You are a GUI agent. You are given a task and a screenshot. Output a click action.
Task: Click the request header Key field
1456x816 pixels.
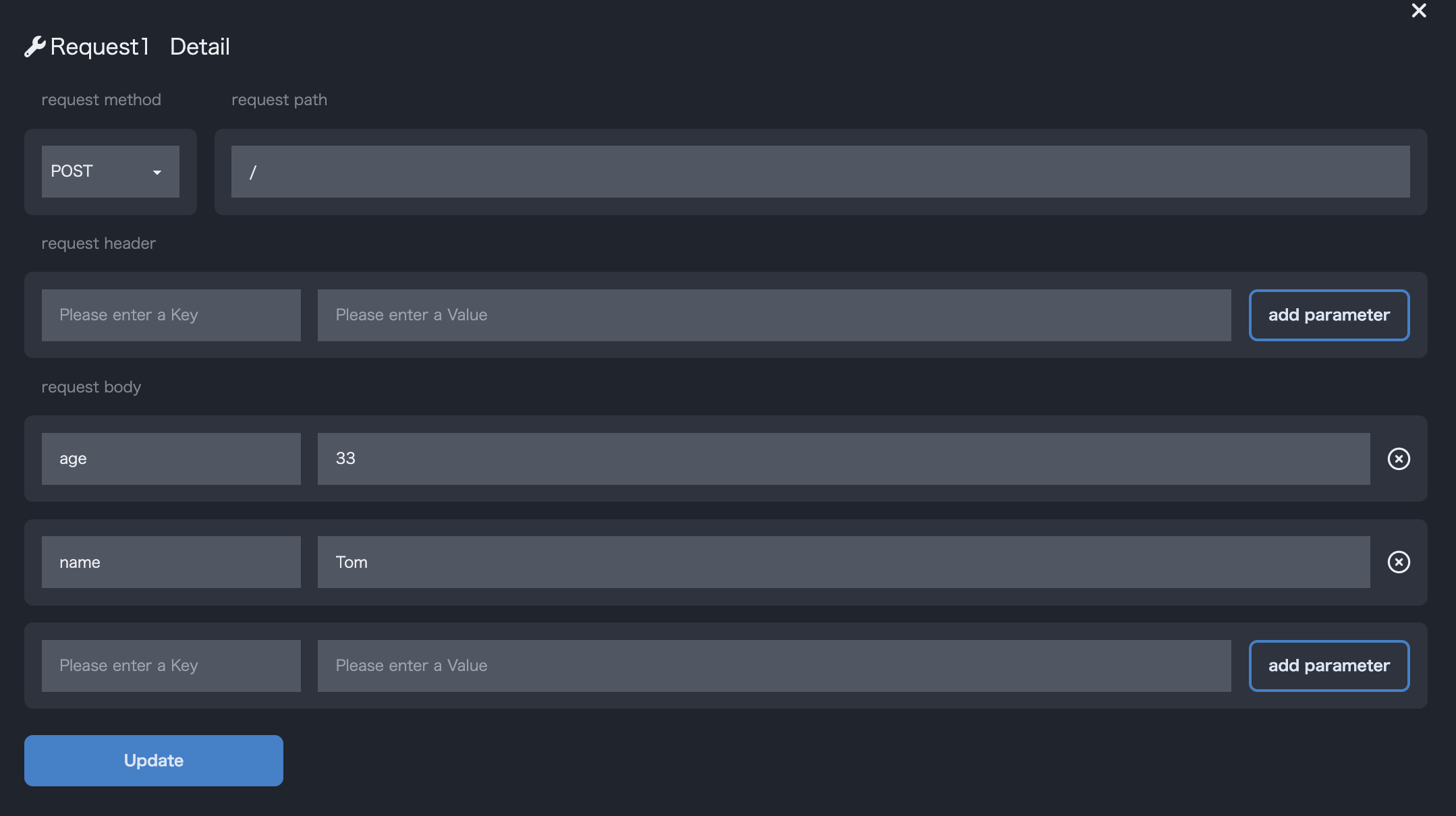171,315
